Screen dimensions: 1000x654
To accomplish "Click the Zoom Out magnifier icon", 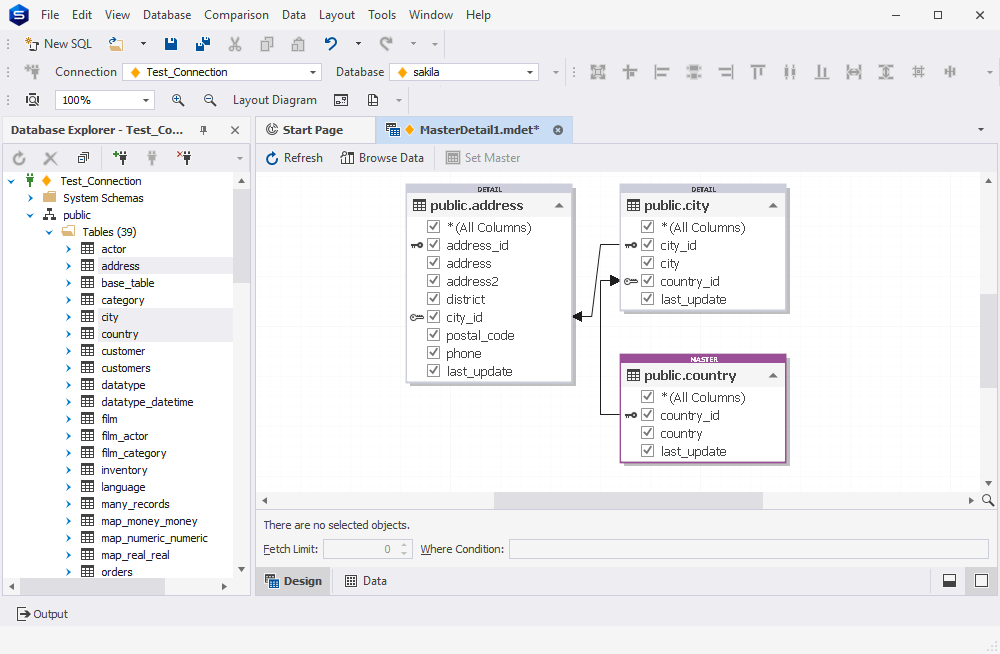I will [209, 100].
